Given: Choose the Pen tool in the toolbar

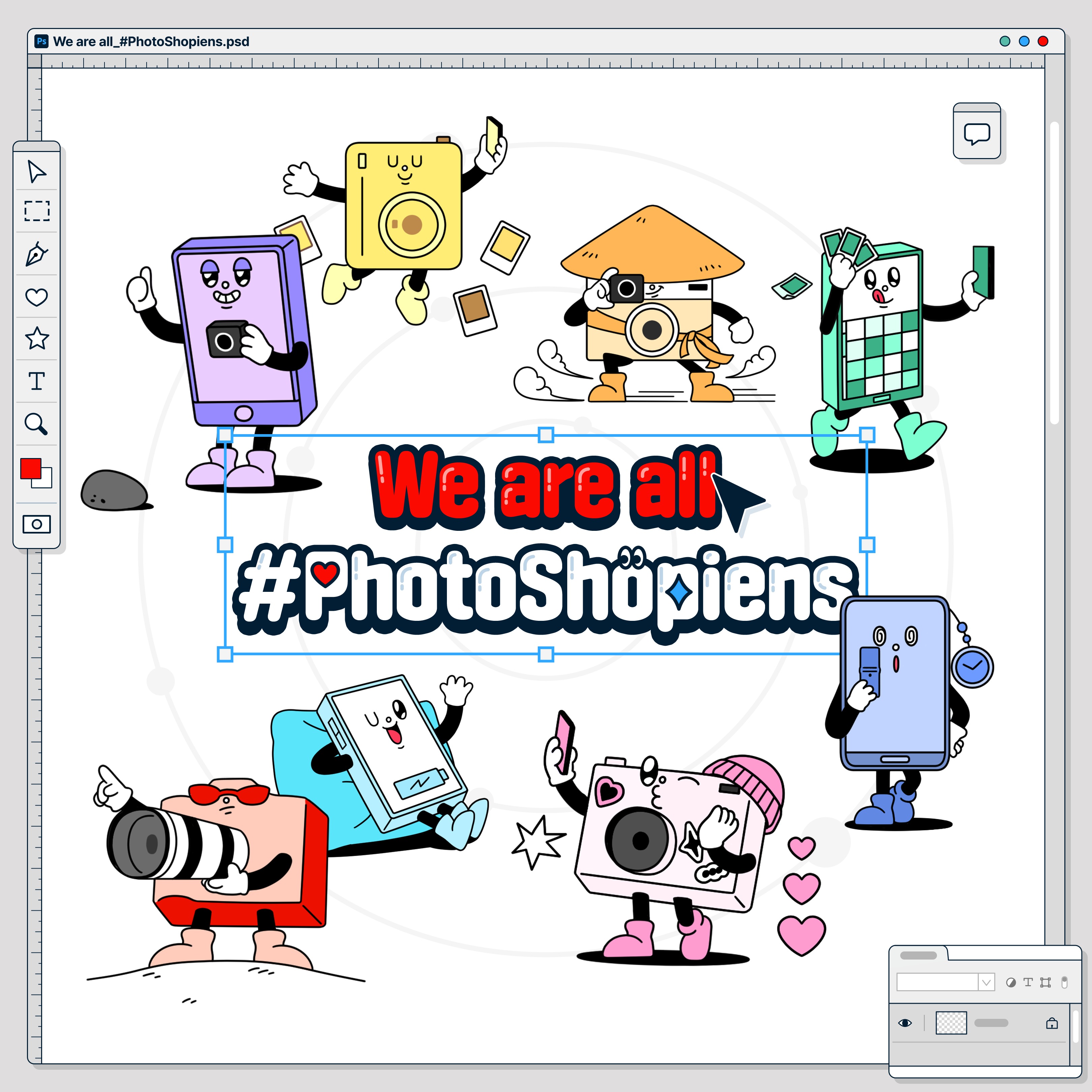Looking at the screenshot, I should pos(37,254).
